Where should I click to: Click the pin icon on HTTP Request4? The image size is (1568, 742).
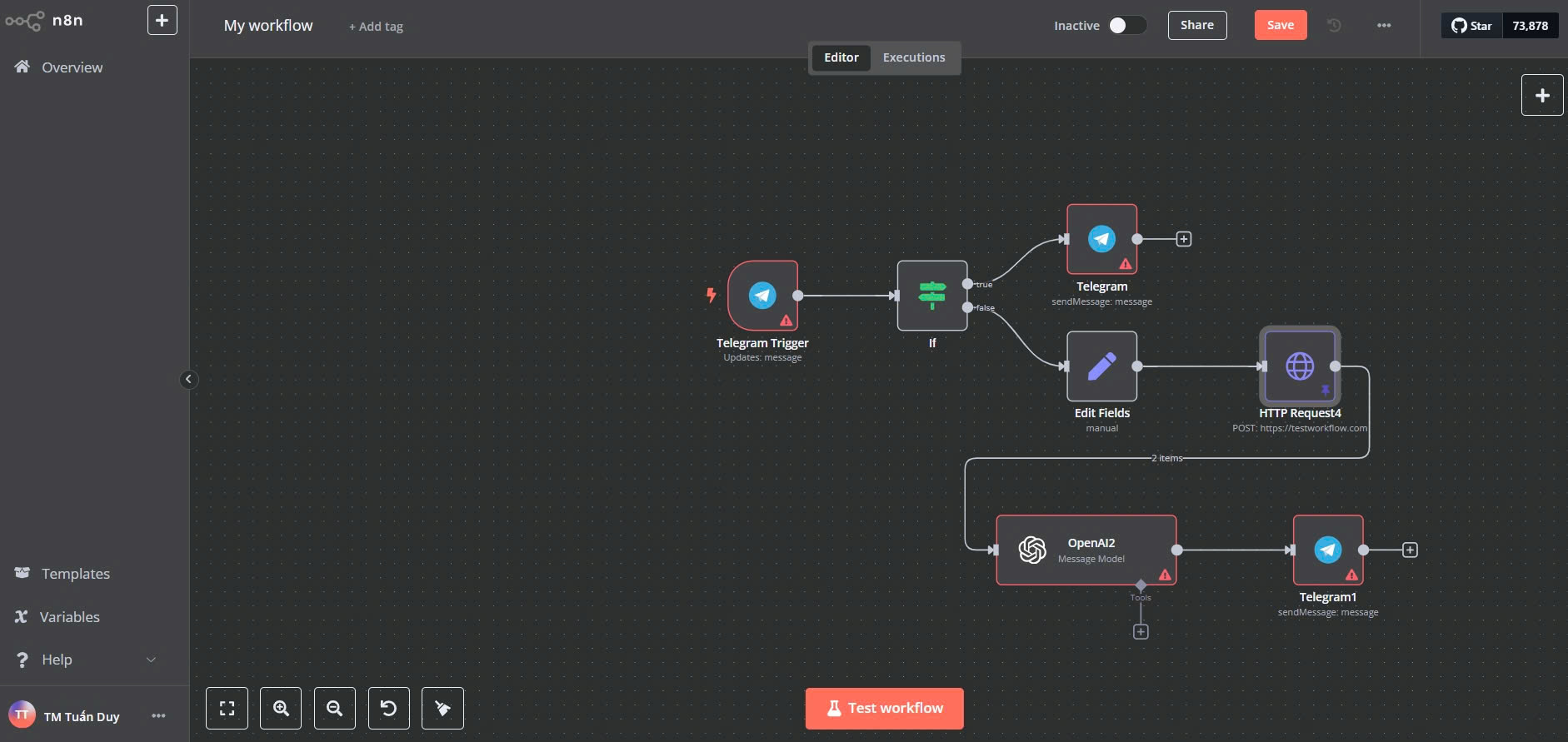1325,390
